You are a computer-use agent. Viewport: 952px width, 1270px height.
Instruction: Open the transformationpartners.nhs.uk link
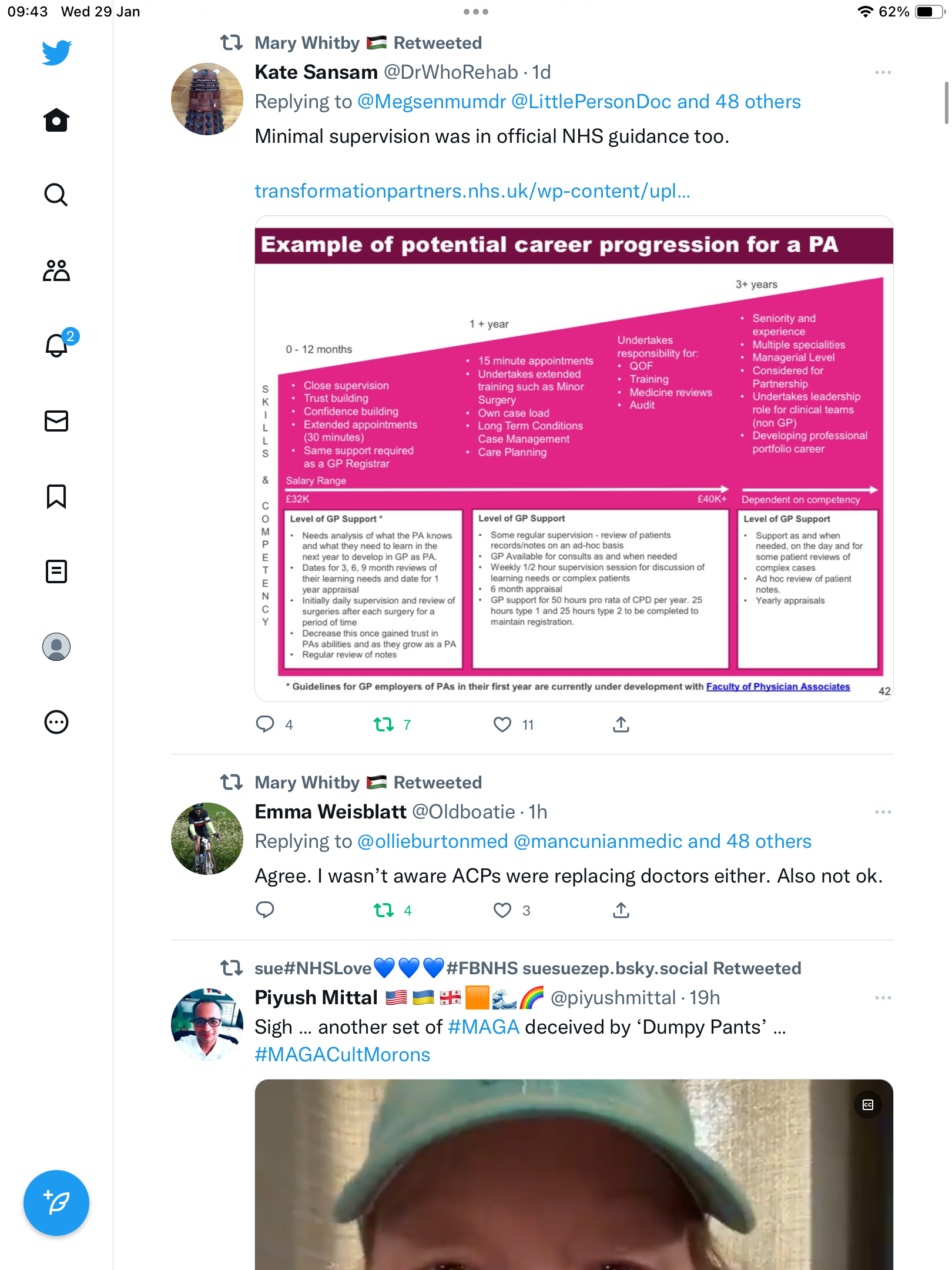[x=472, y=191]
